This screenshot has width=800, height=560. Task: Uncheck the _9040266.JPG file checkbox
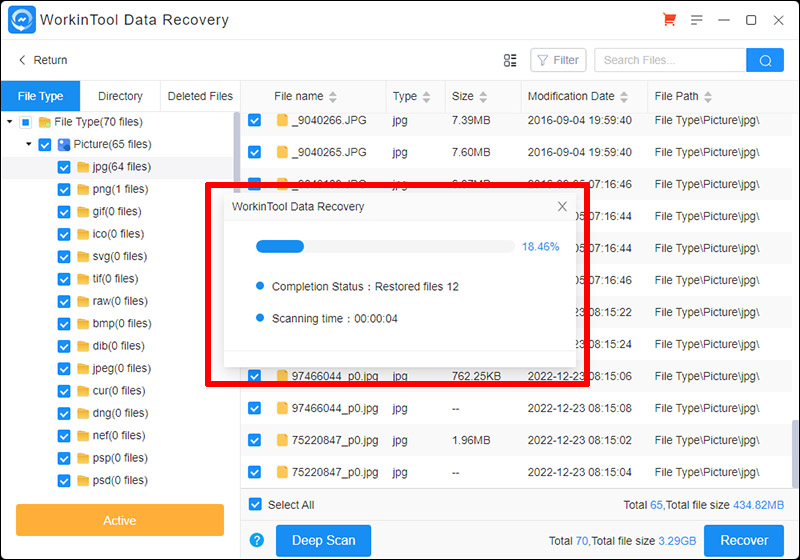(255, 120)
